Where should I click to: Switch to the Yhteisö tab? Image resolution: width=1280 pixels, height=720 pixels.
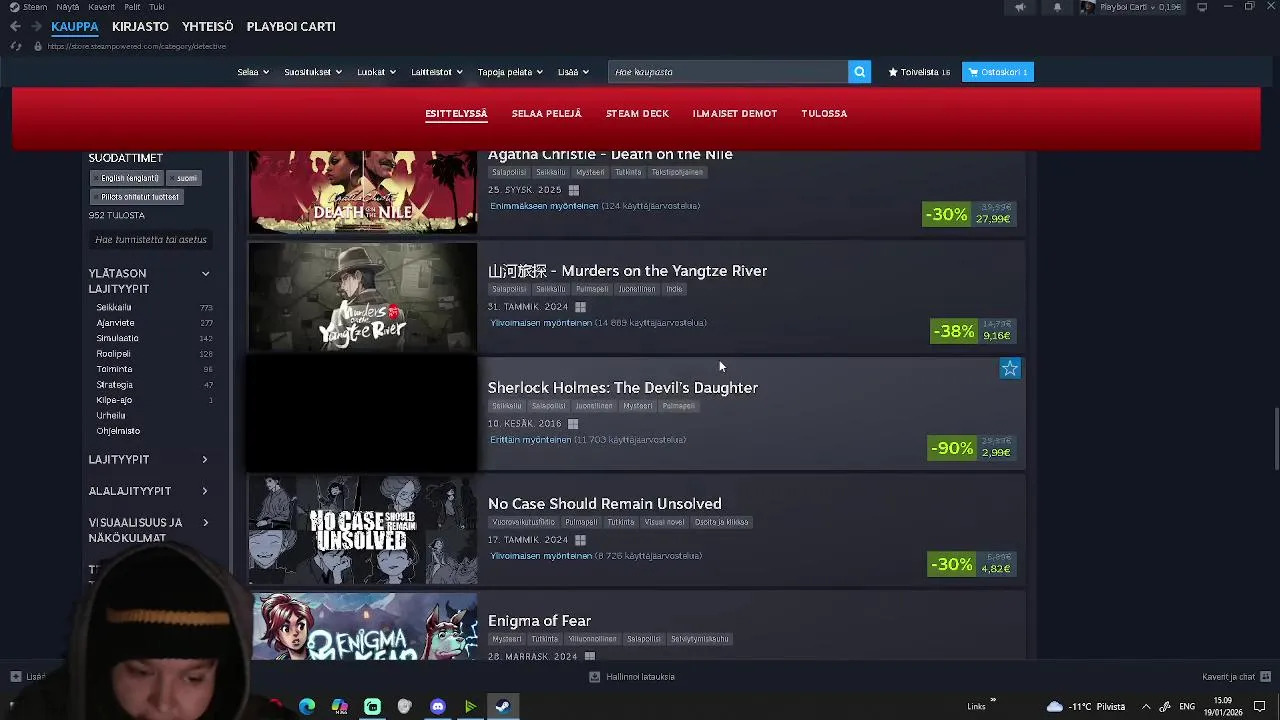[208, 27]
